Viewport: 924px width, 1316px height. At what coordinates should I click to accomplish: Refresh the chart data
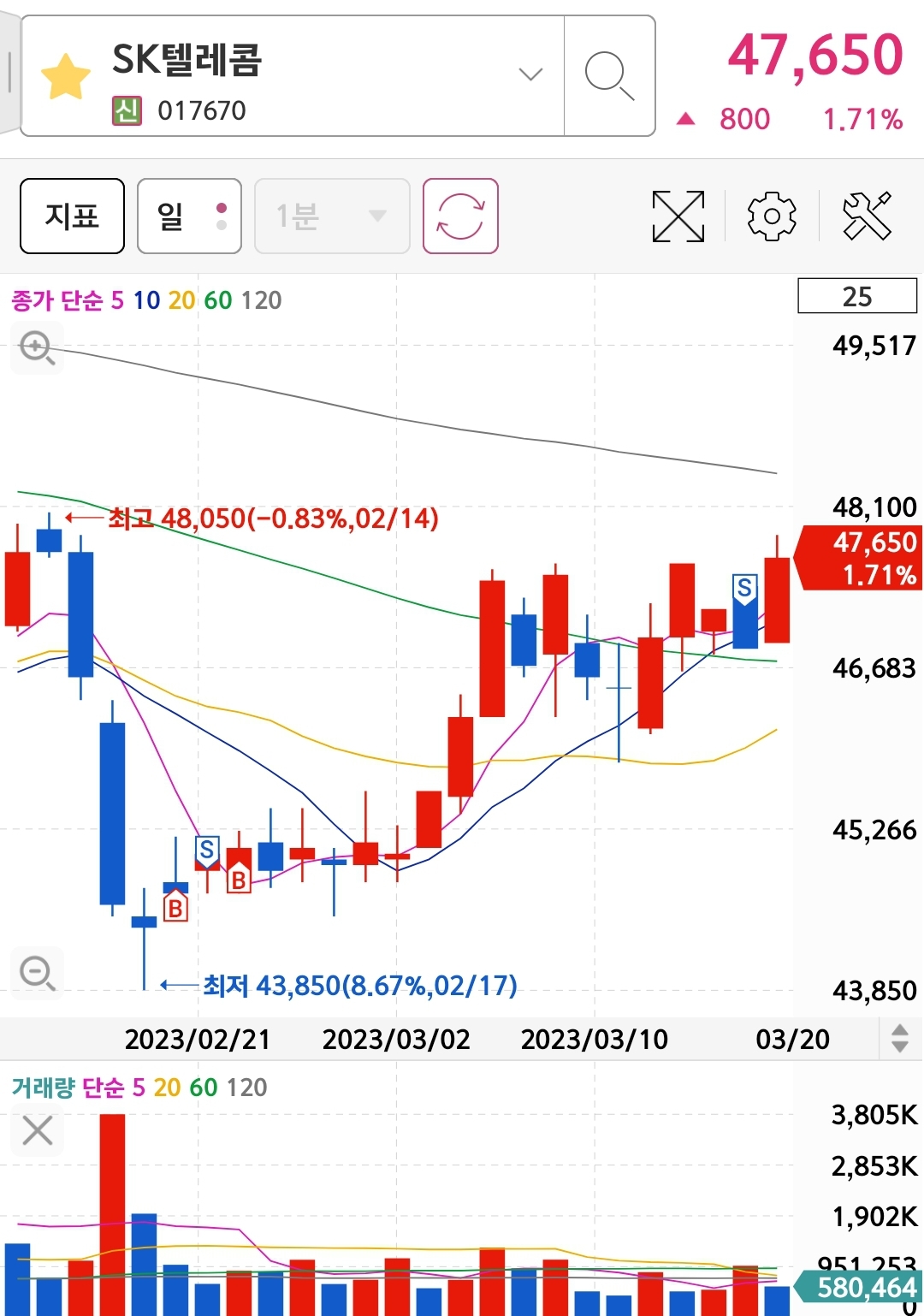(460, 216)
